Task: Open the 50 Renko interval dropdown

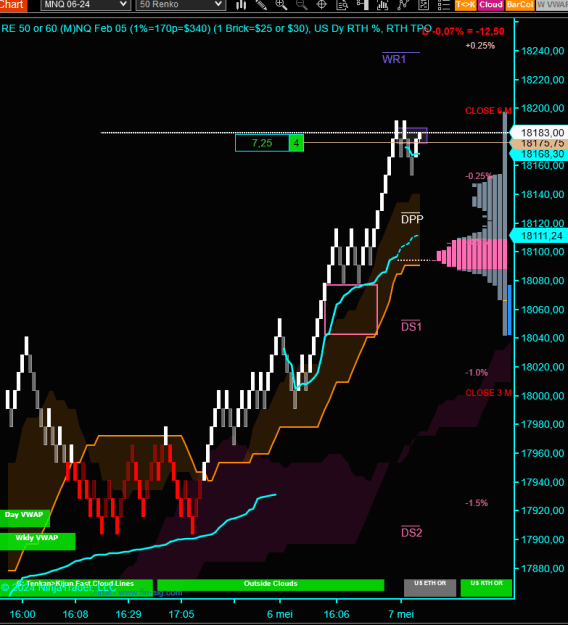Action: pyautogui.click(x=181, y=5)
